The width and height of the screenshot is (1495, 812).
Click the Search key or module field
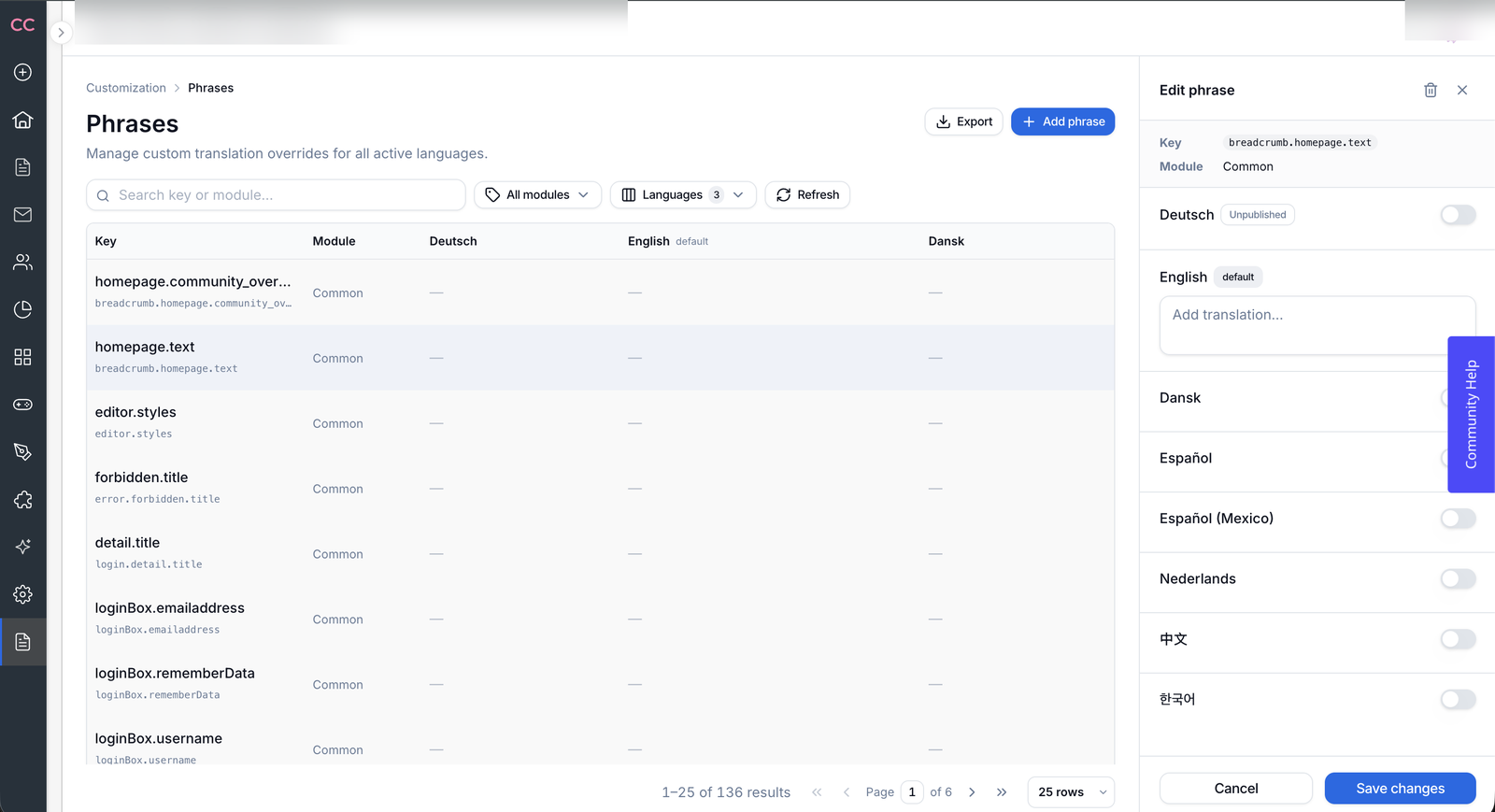[x=276, y=195]
